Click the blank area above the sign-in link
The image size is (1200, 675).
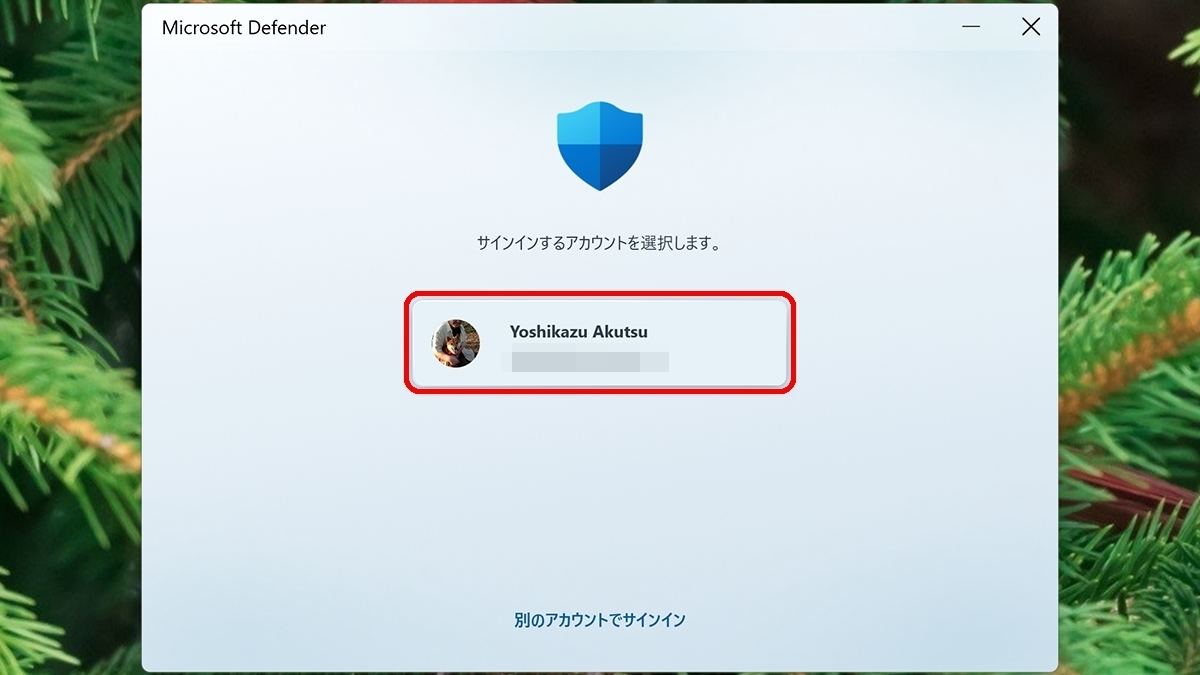pyautogui.click(x=600, y=570)
